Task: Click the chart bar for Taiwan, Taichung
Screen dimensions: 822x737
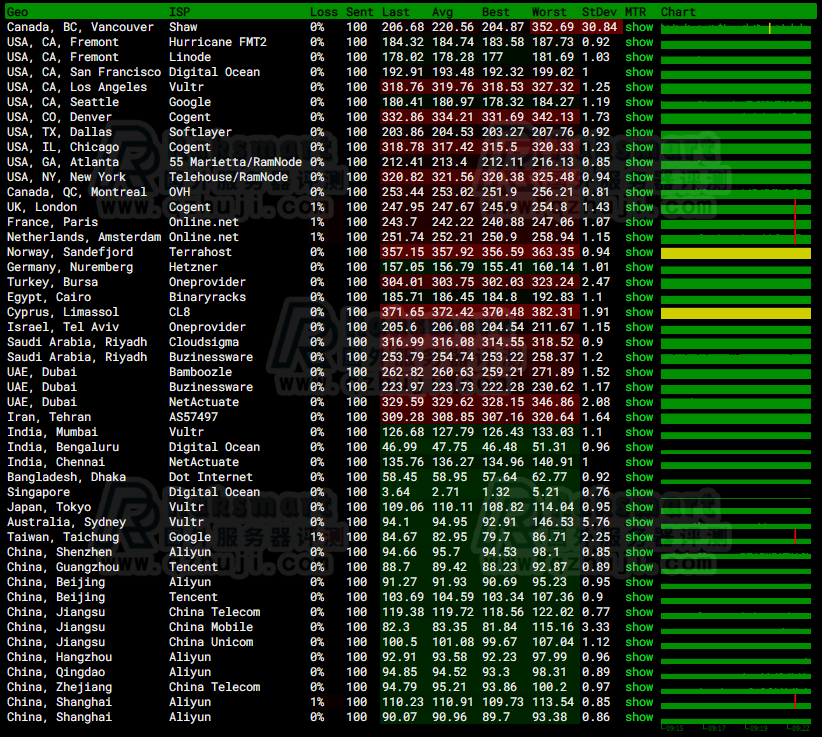Action: (736, 538)
